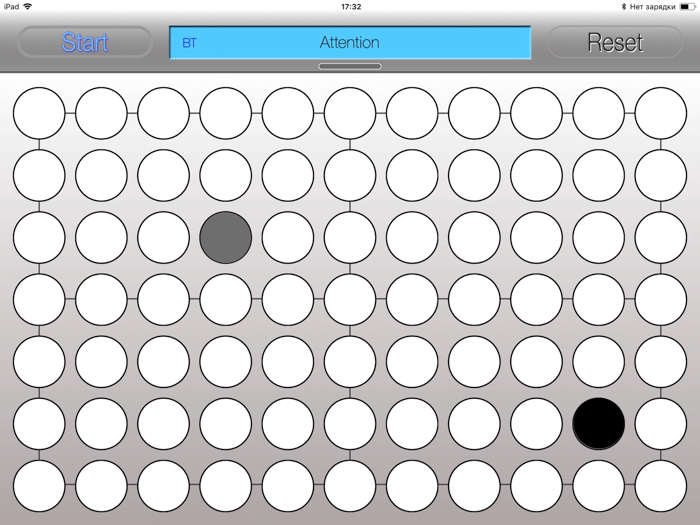Tap the white circle right of the gray circle
The width and height of the screenshot is (700, 525).
[x=288, y=238]
